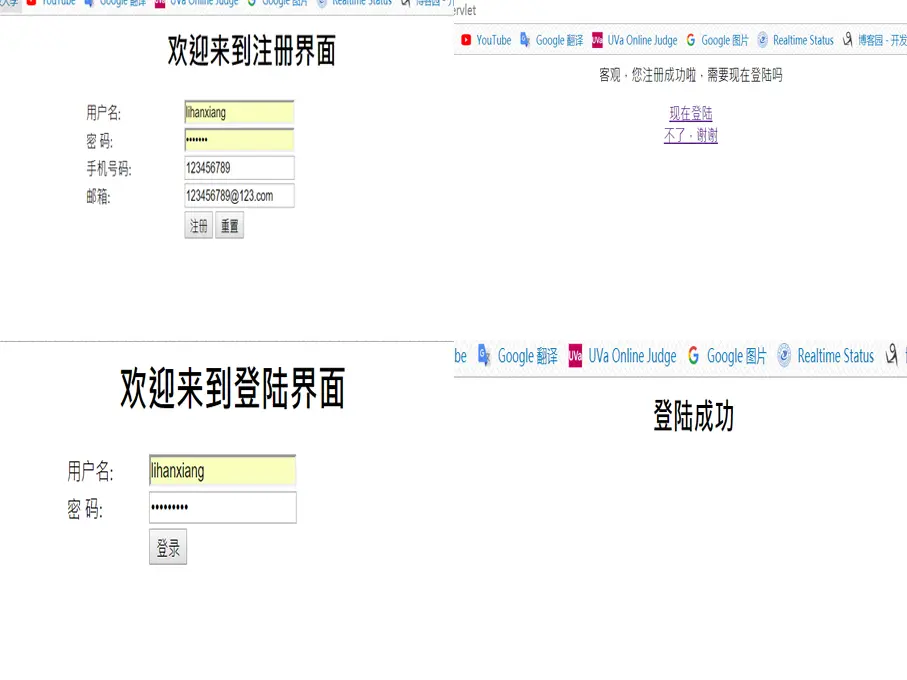The width and height of the screenshot is (907, 680).
Task: Focus 密码 field on login form
Action: [223, 508]
